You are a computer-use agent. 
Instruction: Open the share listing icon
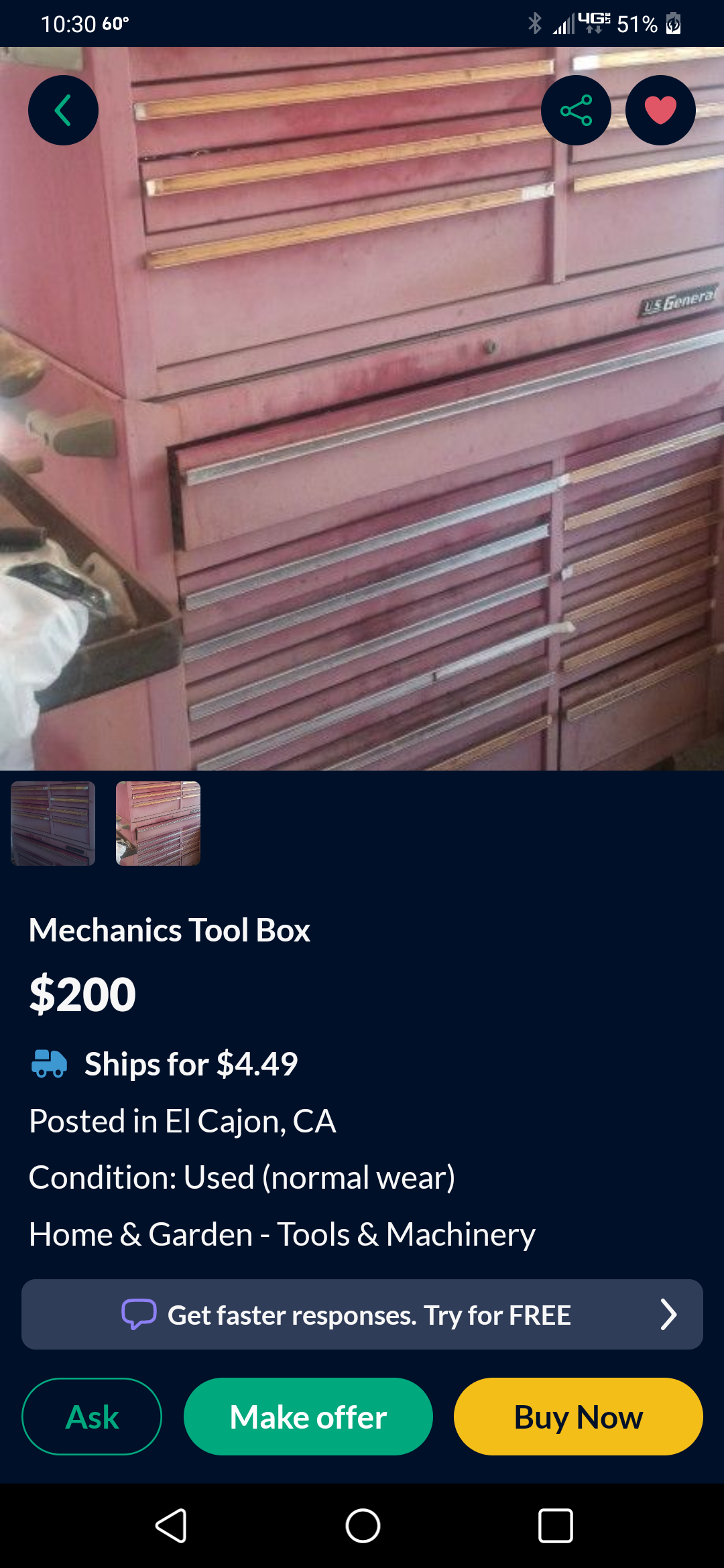coord(576,111)
